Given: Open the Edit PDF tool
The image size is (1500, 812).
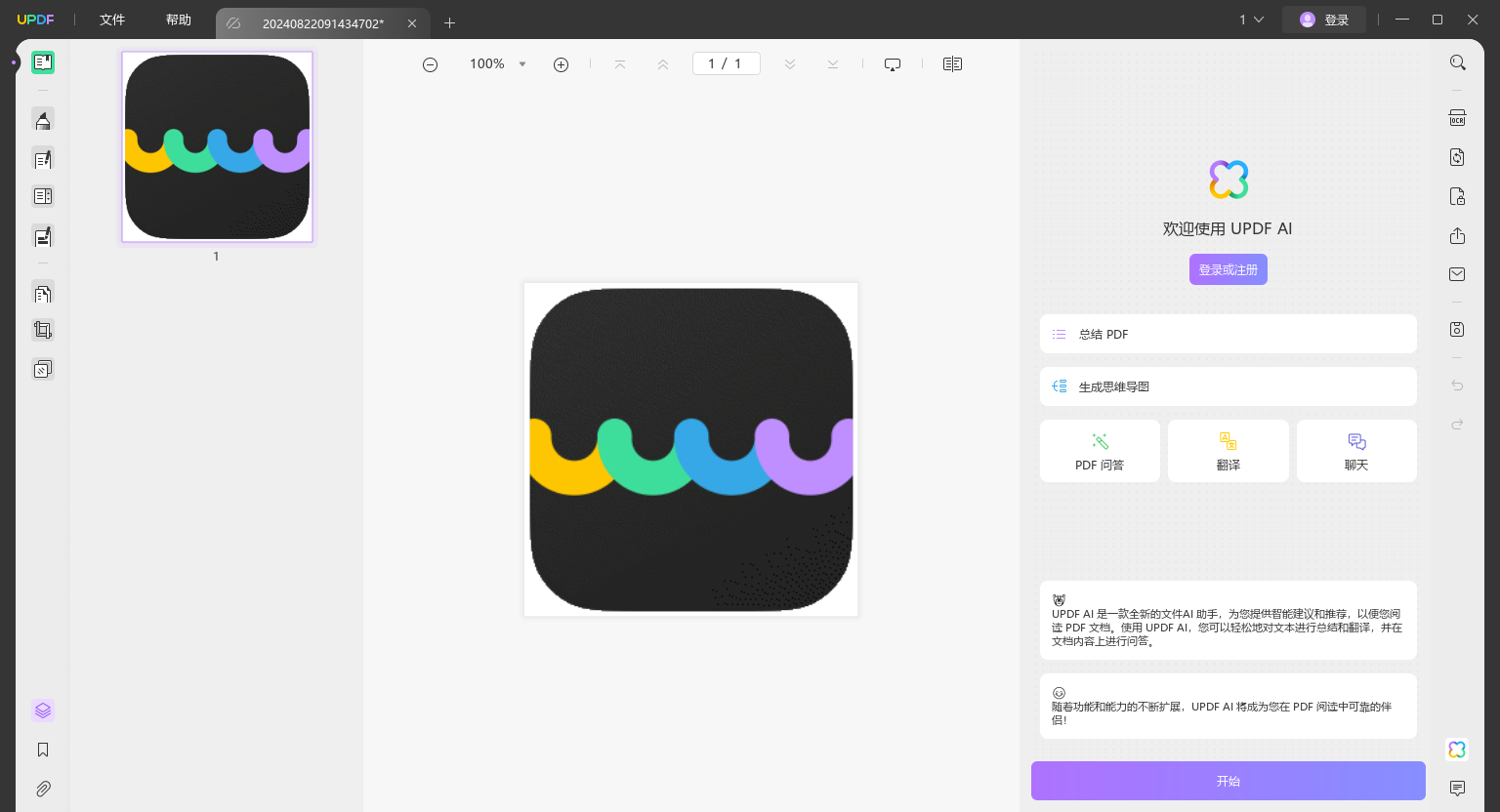Looking at the screenshot, I should (43, 159).
